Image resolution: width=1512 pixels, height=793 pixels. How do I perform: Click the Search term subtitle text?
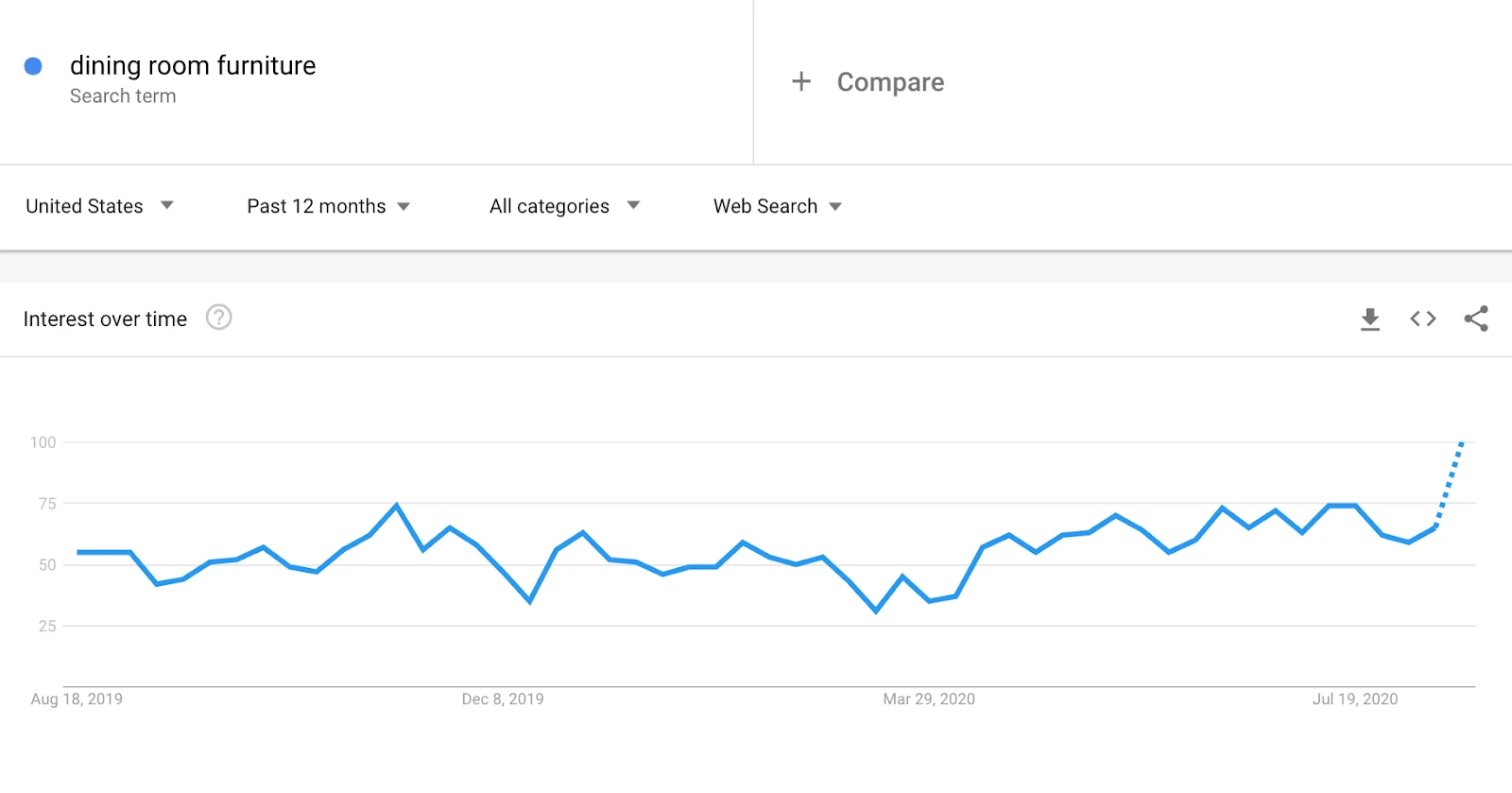click(x=123, y=96)
